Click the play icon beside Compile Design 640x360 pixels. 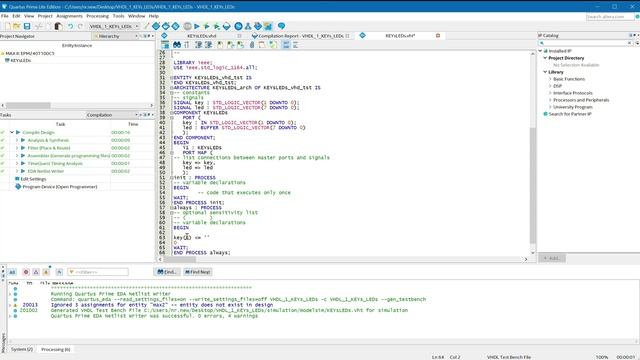click(x=18, y=132)
